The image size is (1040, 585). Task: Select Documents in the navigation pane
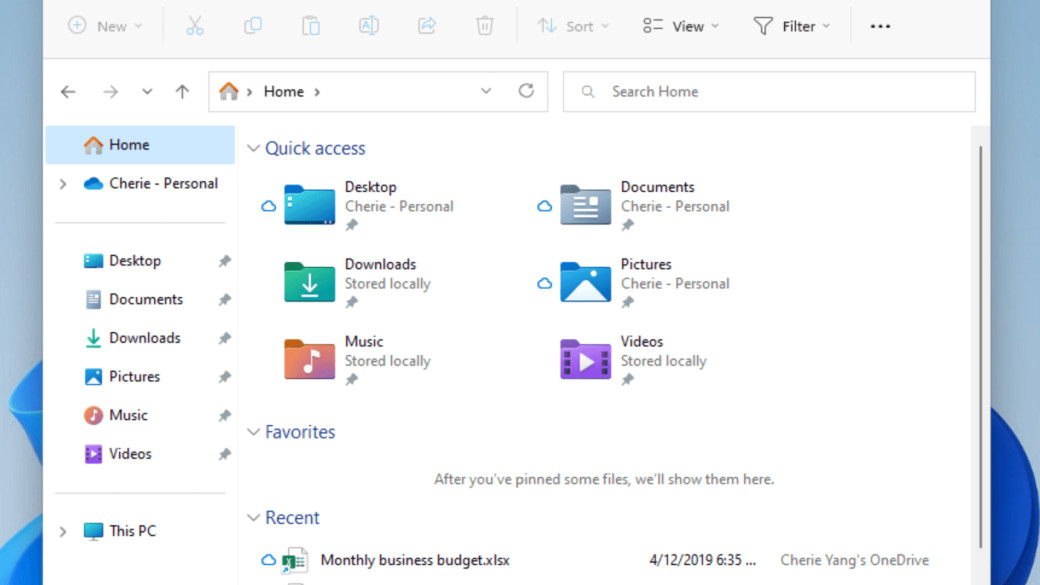(x=140, y=299)
